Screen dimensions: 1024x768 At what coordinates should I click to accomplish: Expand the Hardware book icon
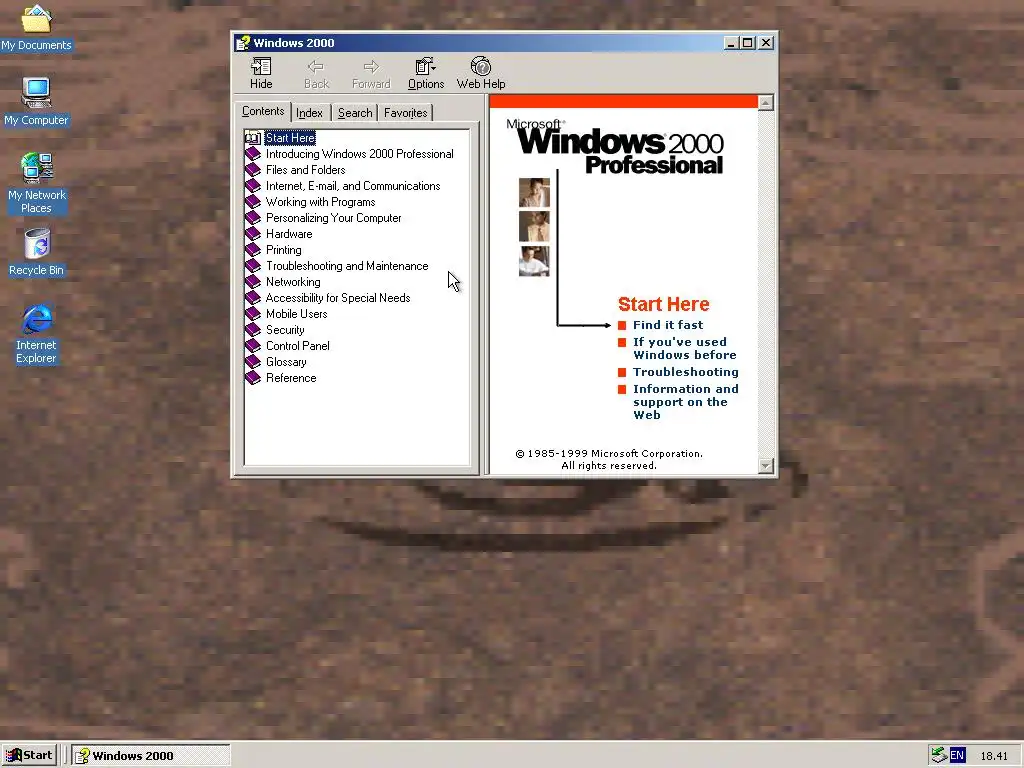coord(253,234)
